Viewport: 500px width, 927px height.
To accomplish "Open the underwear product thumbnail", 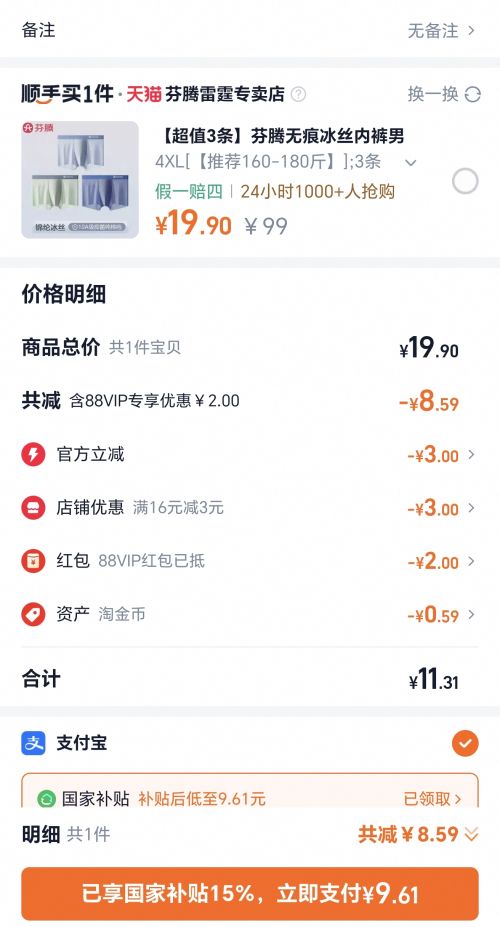I will (80, 180).
